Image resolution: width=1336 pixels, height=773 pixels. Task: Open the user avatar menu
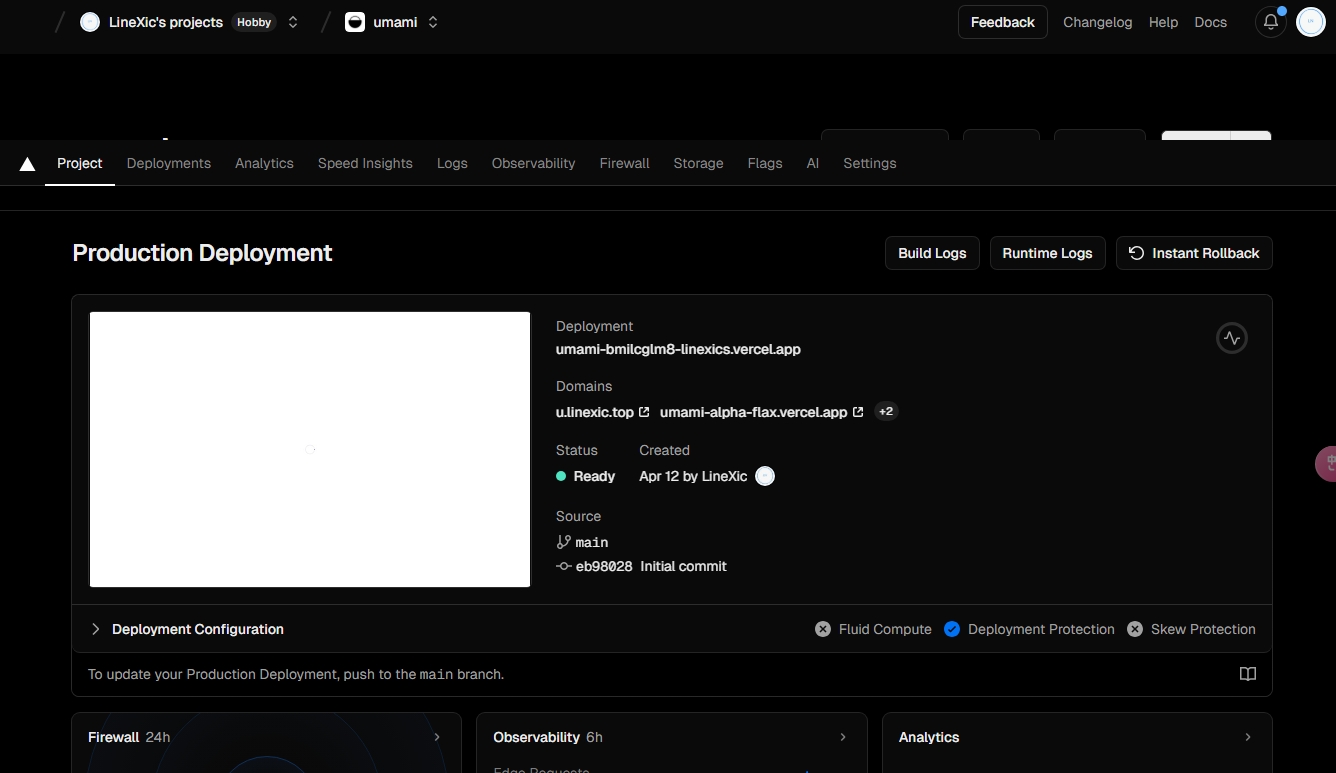1311,22
